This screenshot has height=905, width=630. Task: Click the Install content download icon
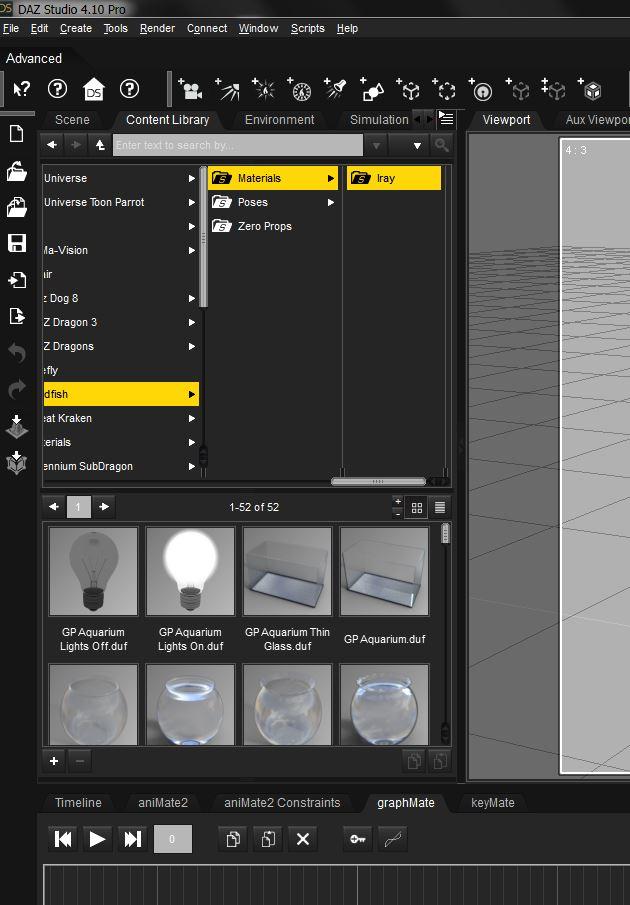[x=17, y=426]
